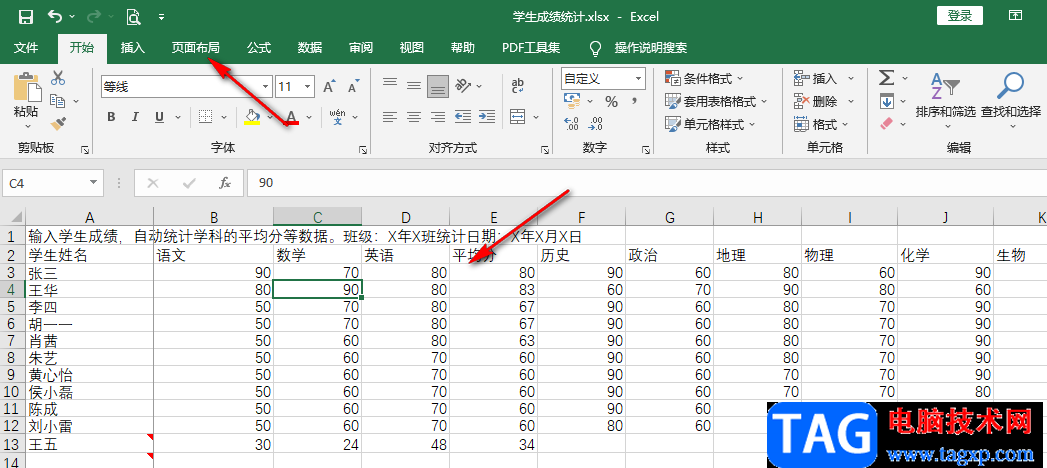Increase font size with large A icon
This screenshot has width=1047, height=468.
pos(329,87)
